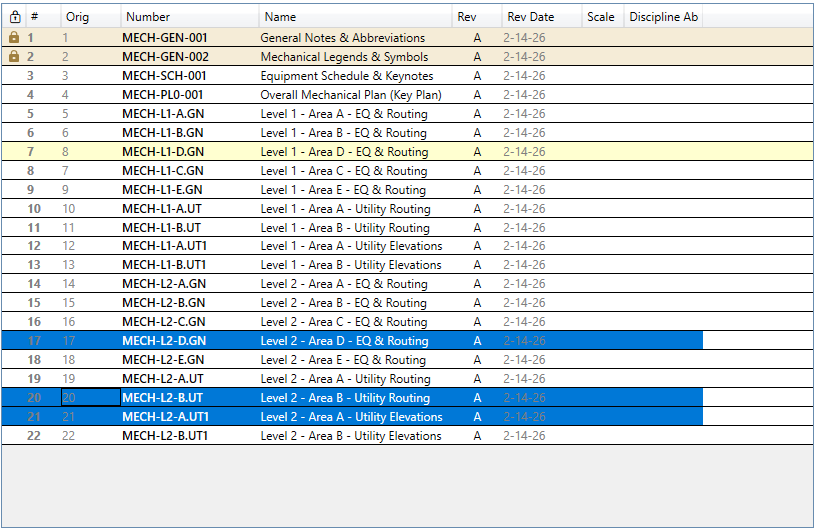This screenshot has width=816, height=532.
Task: Select sheet number MECH-L2-D.GN
Action: [x=164, y=340]
